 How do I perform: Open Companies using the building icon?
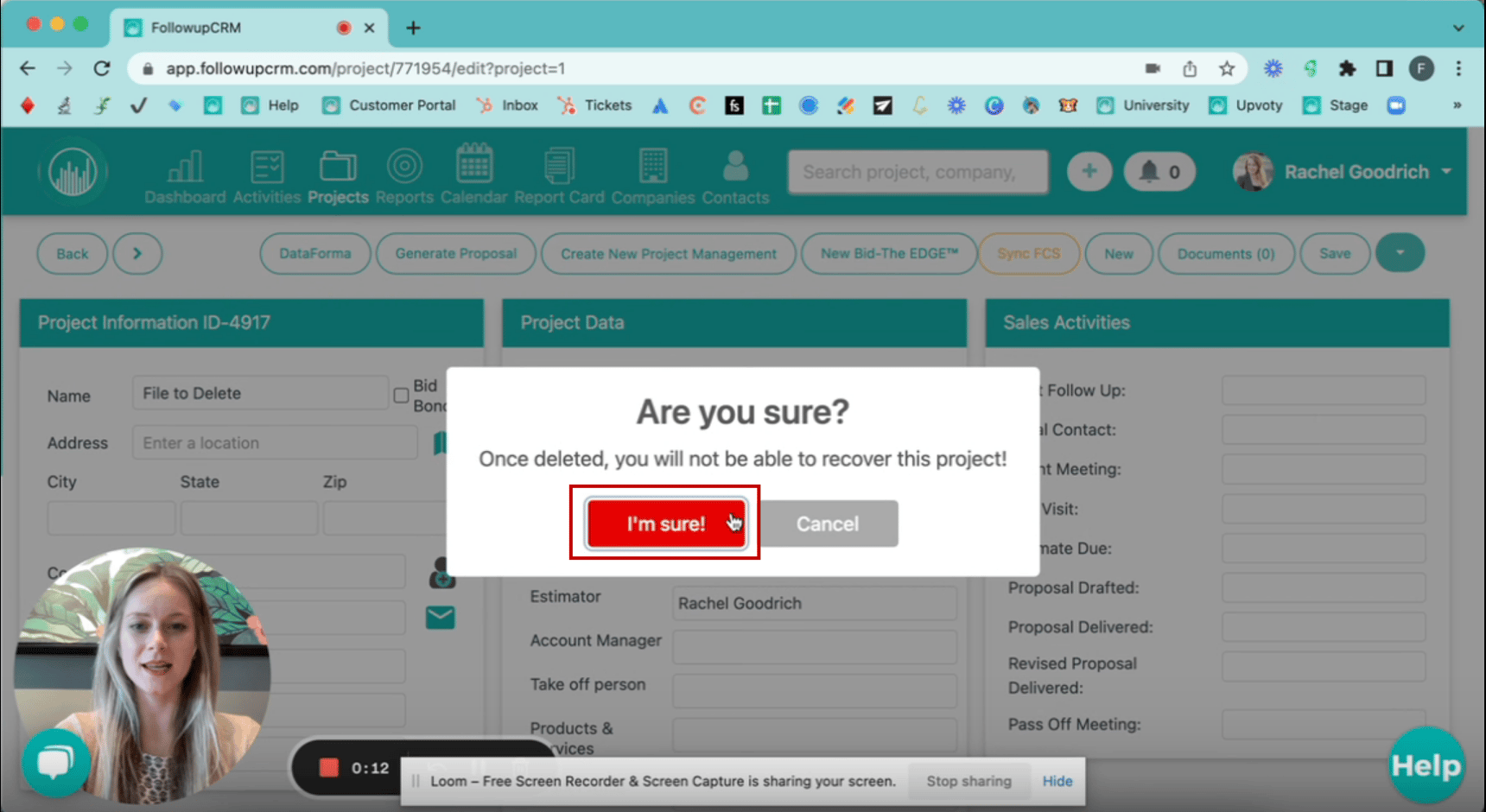pyautogui.click(x=652, y=164)
